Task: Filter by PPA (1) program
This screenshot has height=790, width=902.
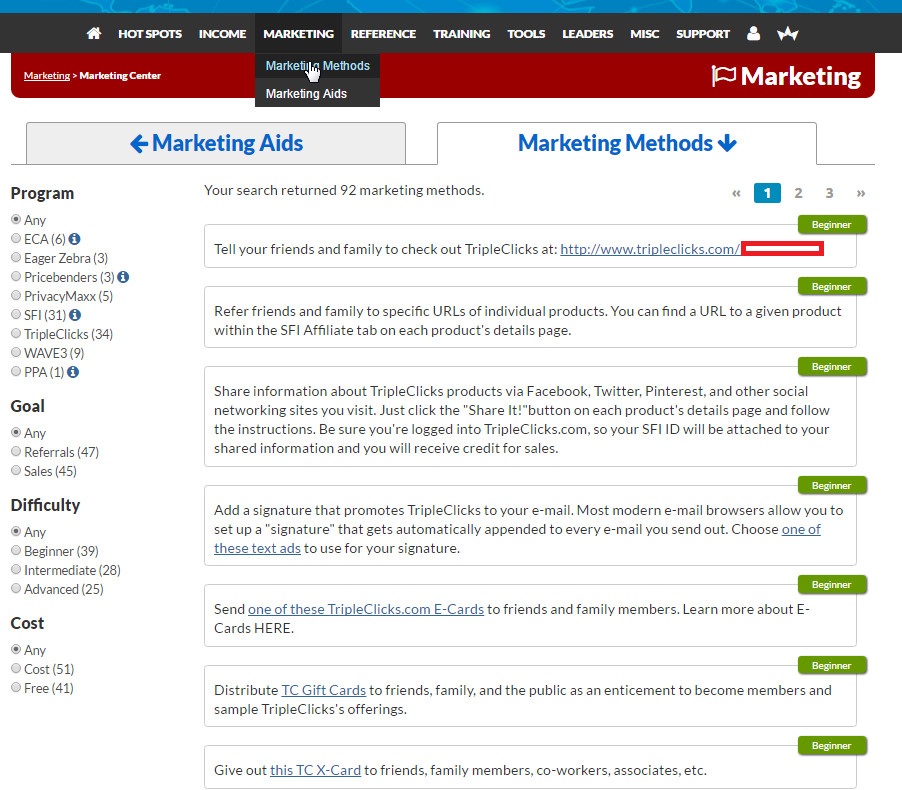Action: [x=16, y=371]
